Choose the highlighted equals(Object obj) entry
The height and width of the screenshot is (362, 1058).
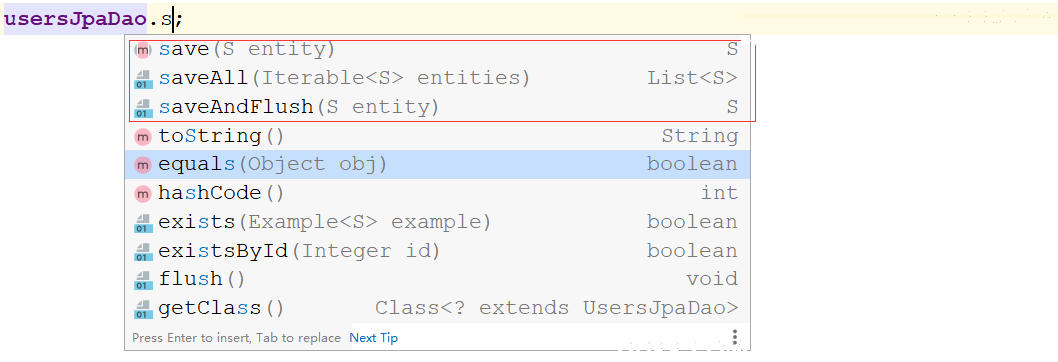tap(437, 165)
